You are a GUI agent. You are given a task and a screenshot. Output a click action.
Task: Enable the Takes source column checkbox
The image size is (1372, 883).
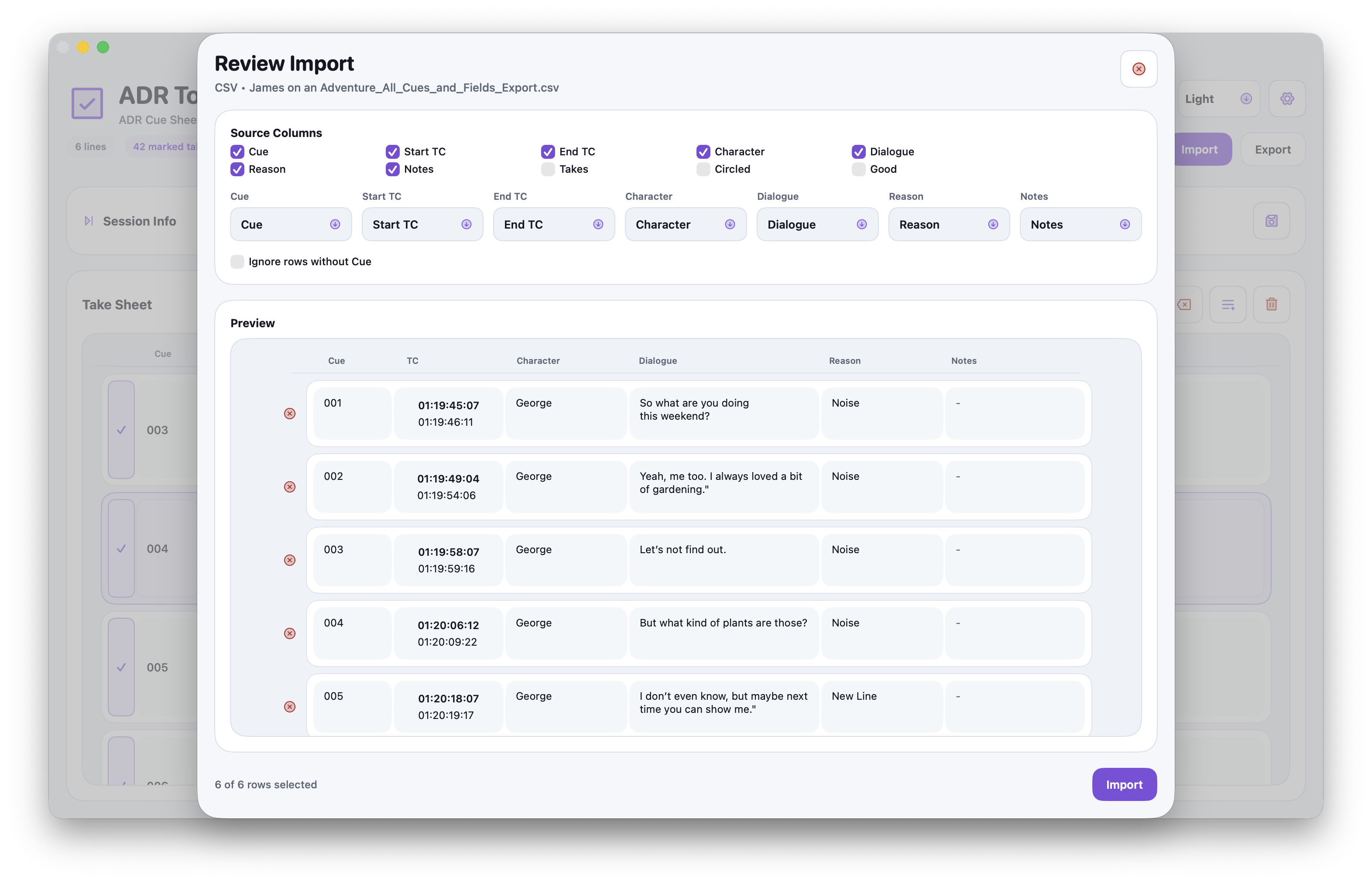click(x=548, y=169)
